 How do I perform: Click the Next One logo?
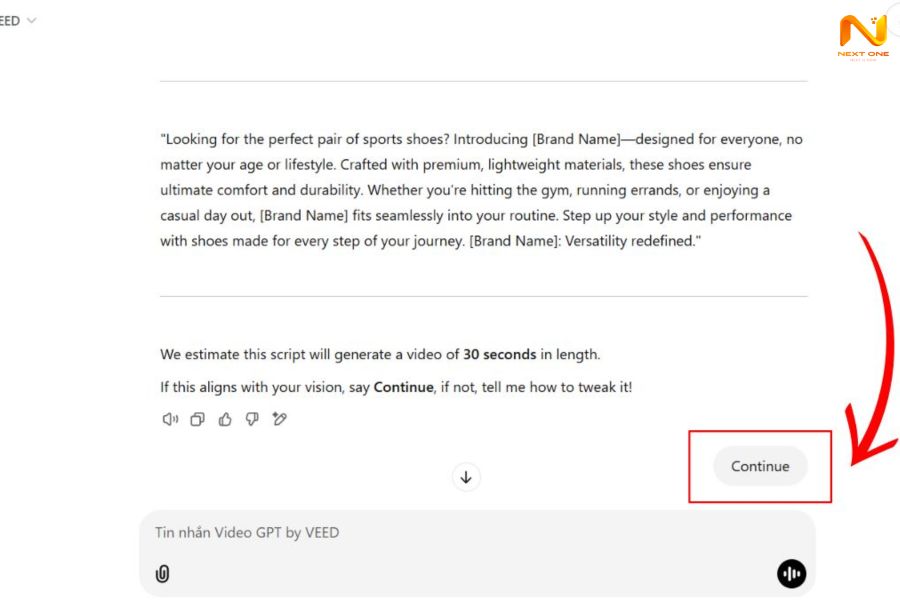point(862,37)
